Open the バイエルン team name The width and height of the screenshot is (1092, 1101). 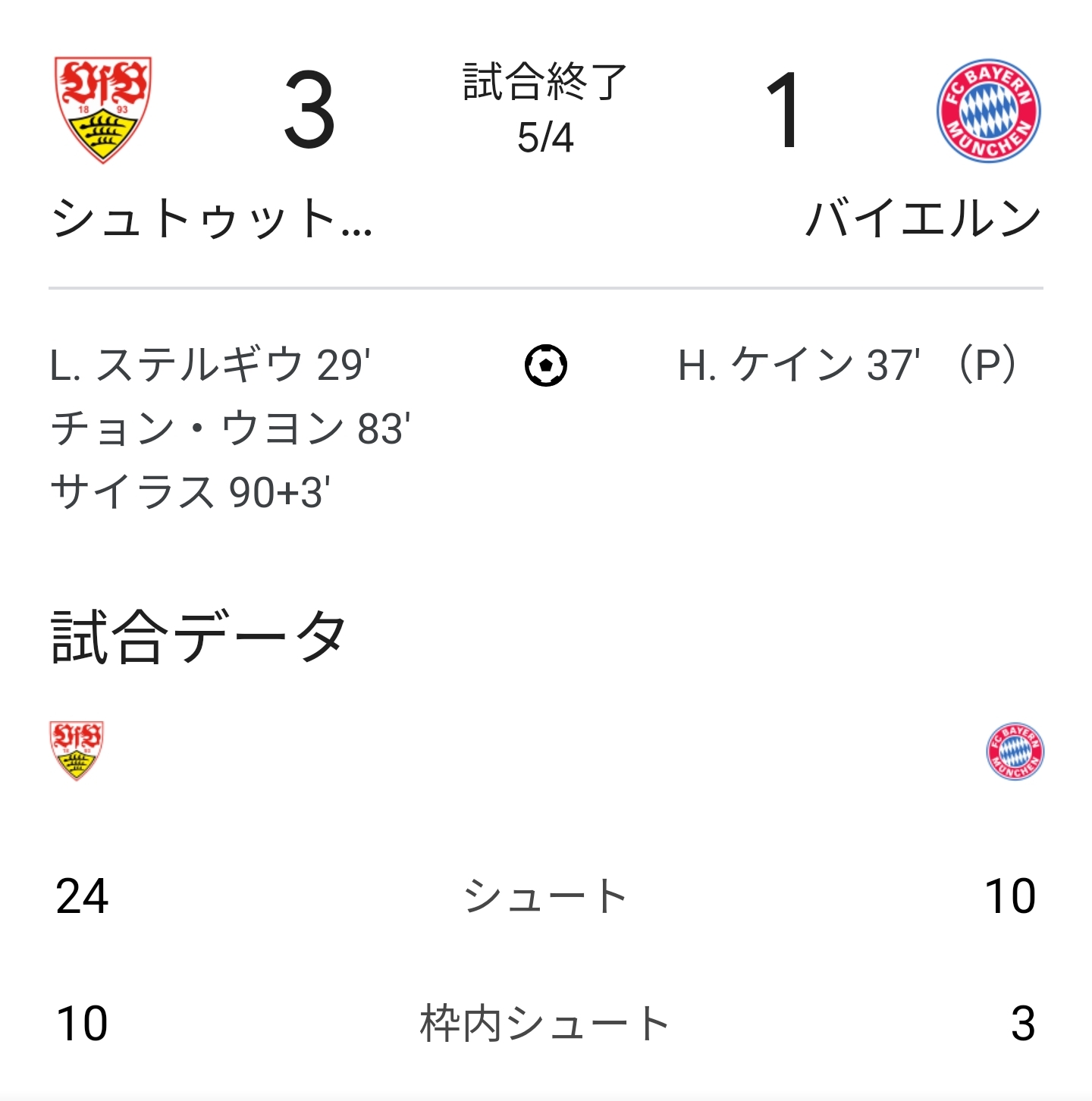[x=923, y=219]
